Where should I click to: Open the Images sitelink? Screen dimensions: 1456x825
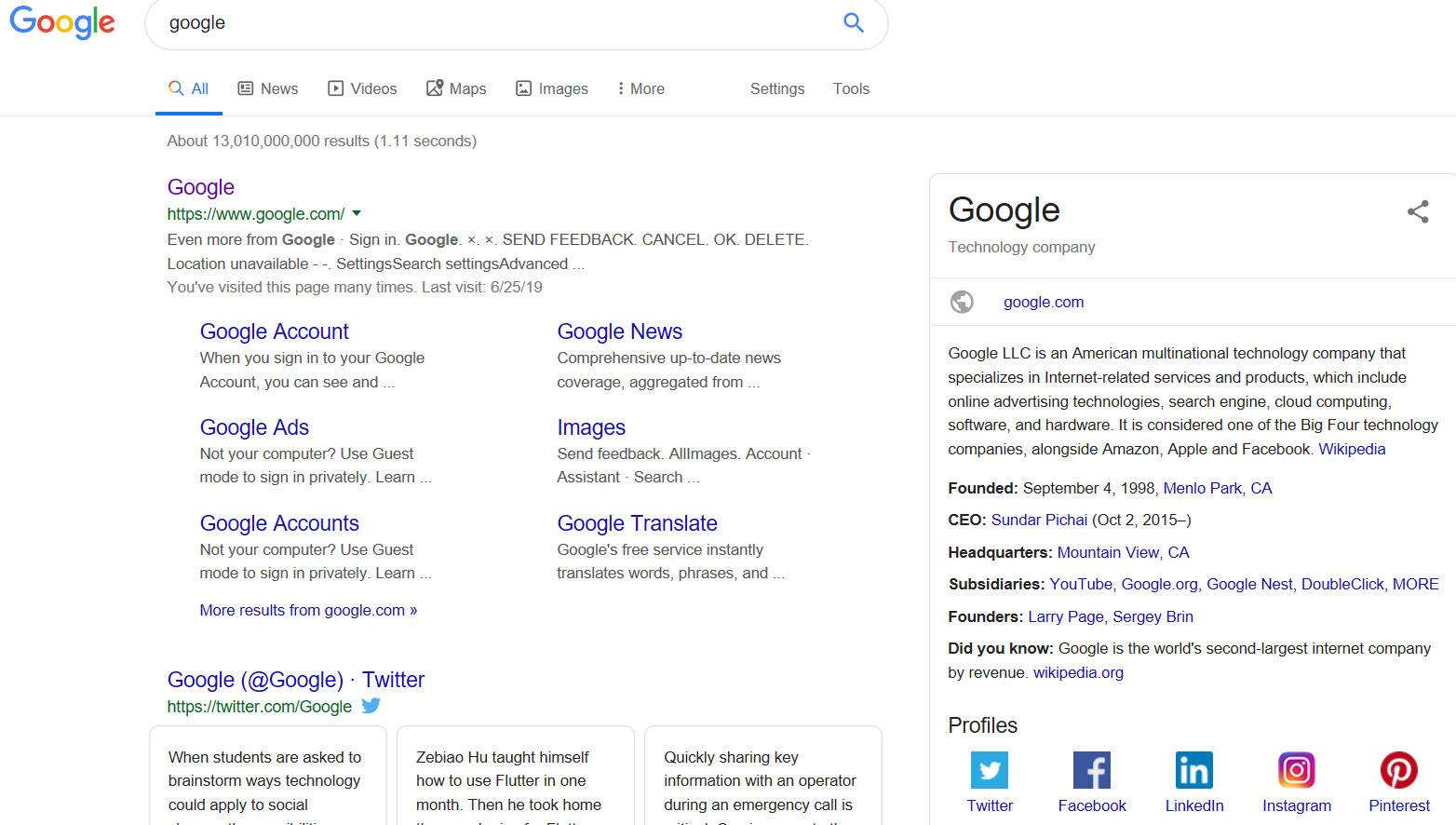click(591, 427)
